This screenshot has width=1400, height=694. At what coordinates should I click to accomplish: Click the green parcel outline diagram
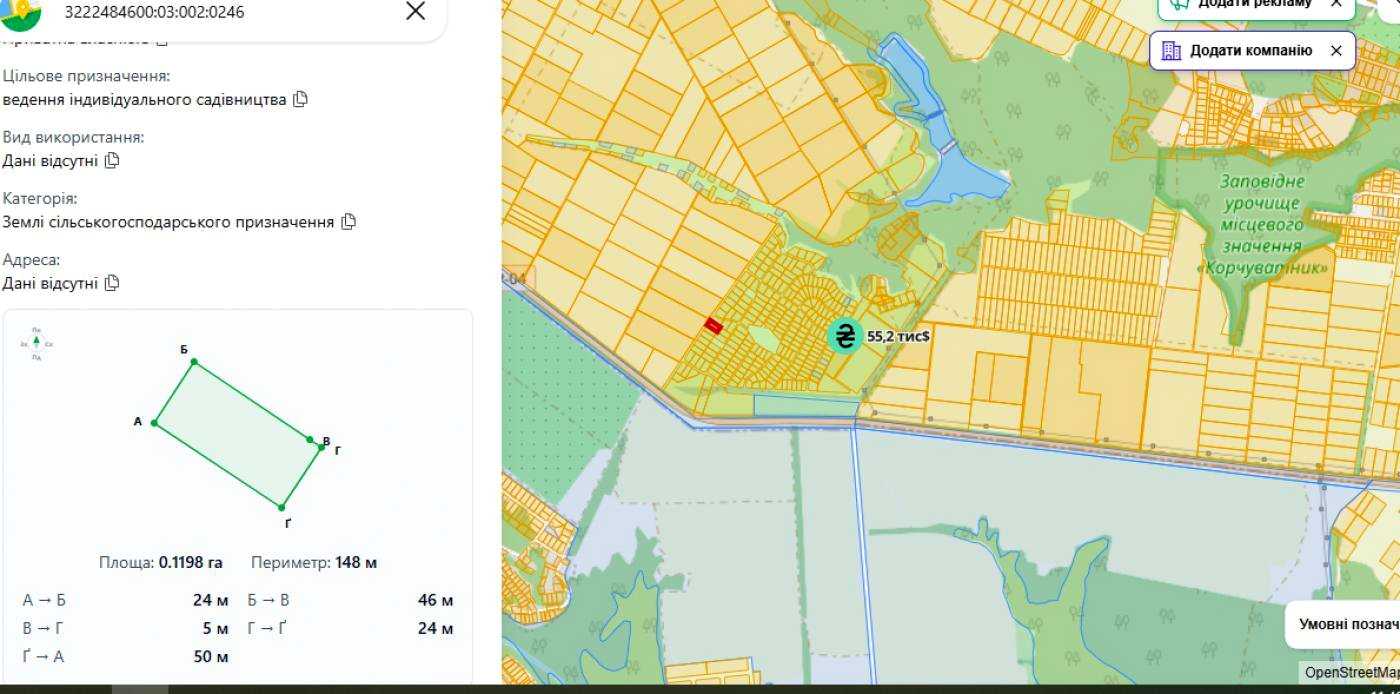coord(237,434)
